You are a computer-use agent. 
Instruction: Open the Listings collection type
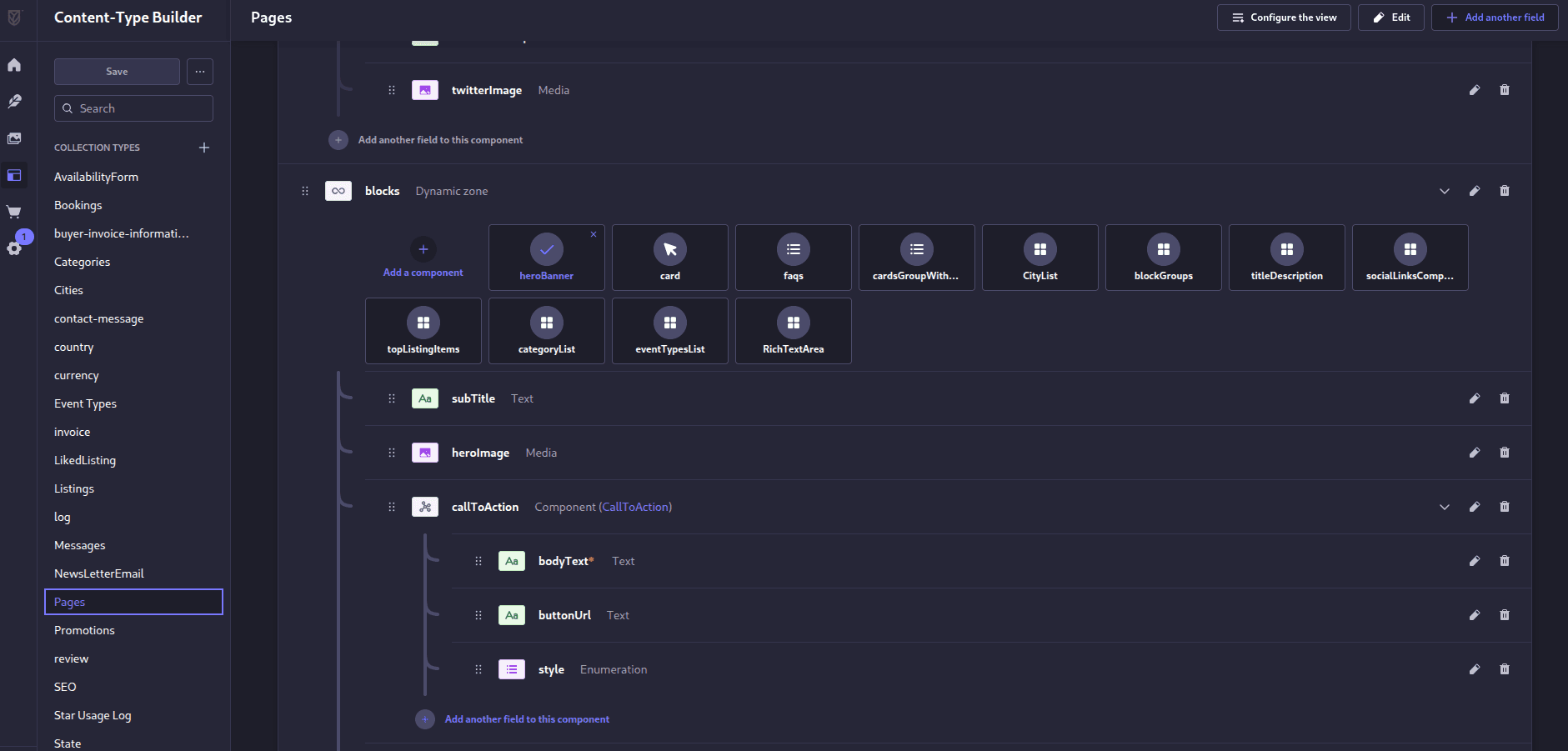[74, 488]
